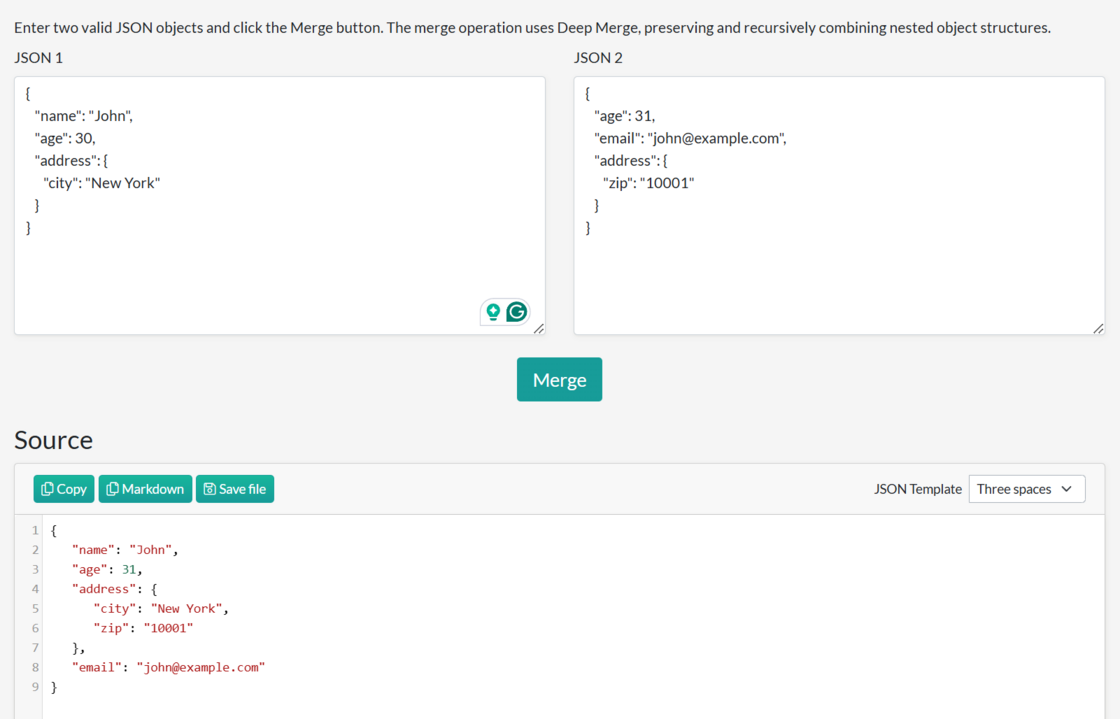Click the "email" line in JSON 2

tap(690, 138)
